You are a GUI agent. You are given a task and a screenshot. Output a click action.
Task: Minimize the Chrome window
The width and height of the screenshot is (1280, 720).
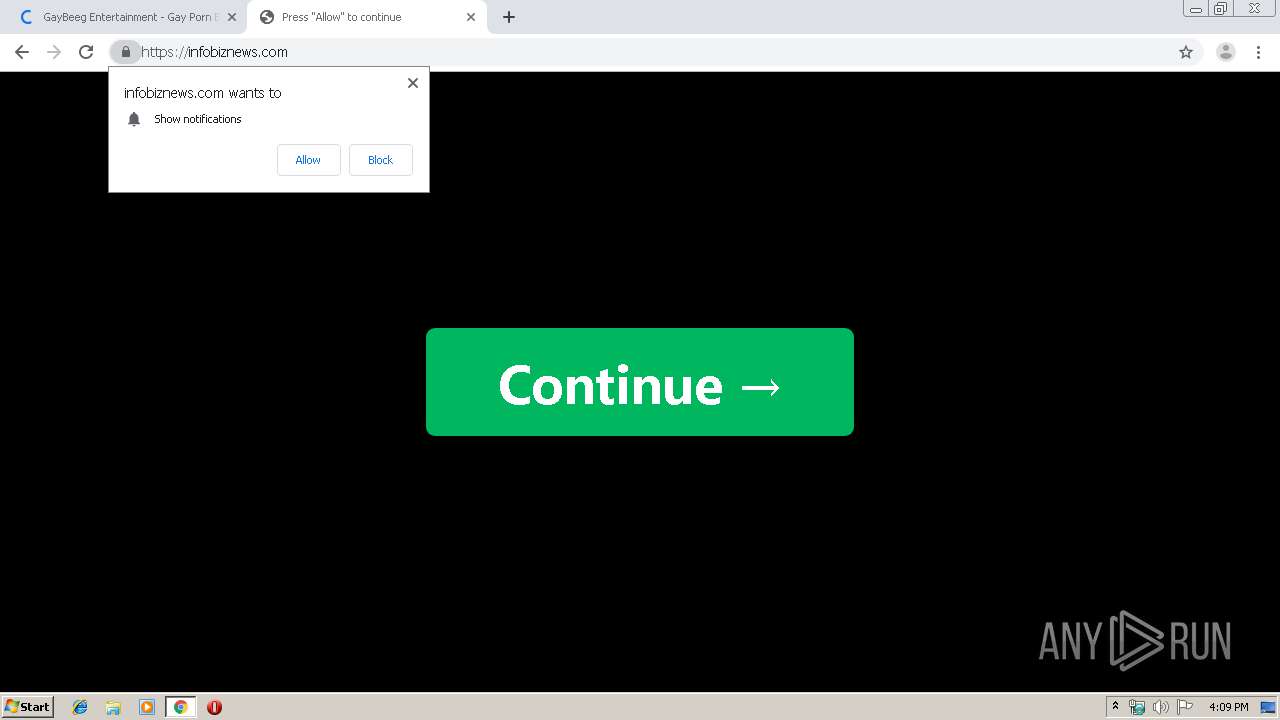[1196, 9]
